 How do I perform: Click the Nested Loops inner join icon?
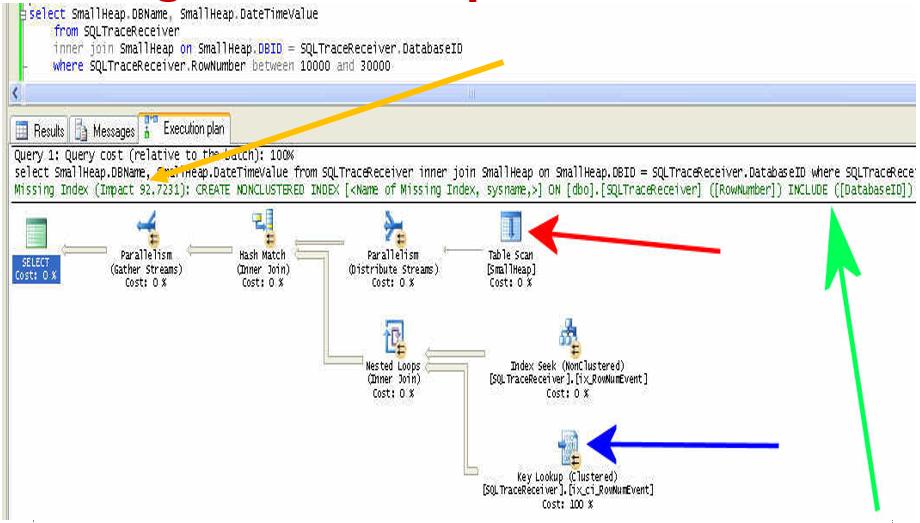click(394, 339)
